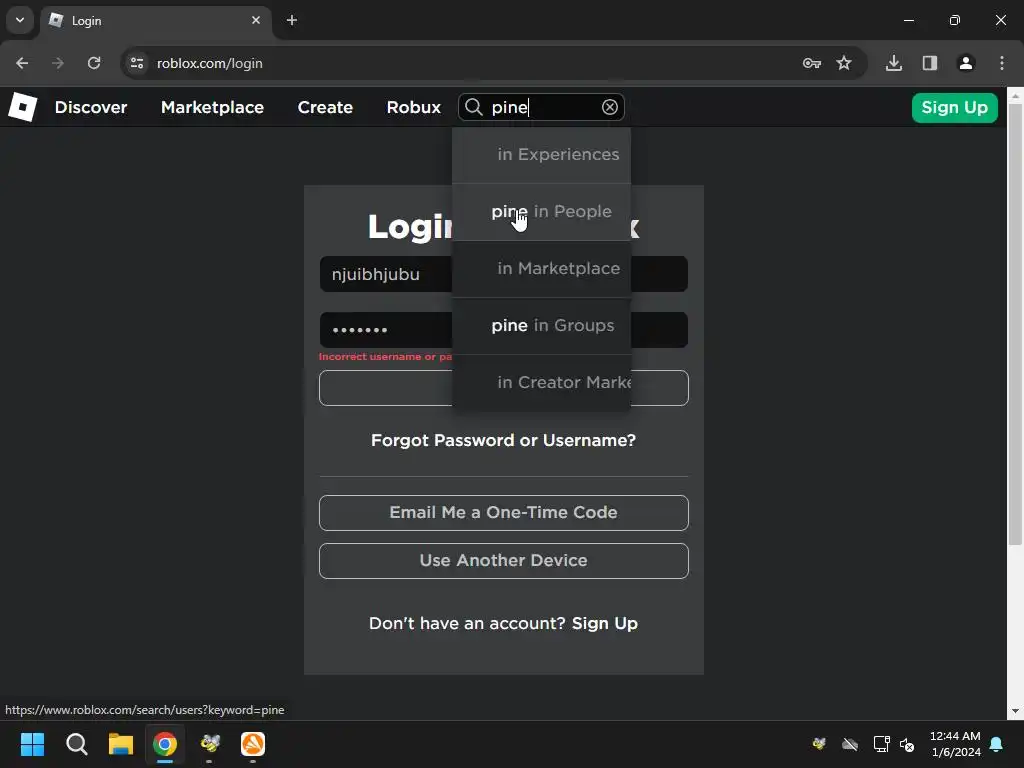
Task: Open the Create nav item
Action: (325, 107)
